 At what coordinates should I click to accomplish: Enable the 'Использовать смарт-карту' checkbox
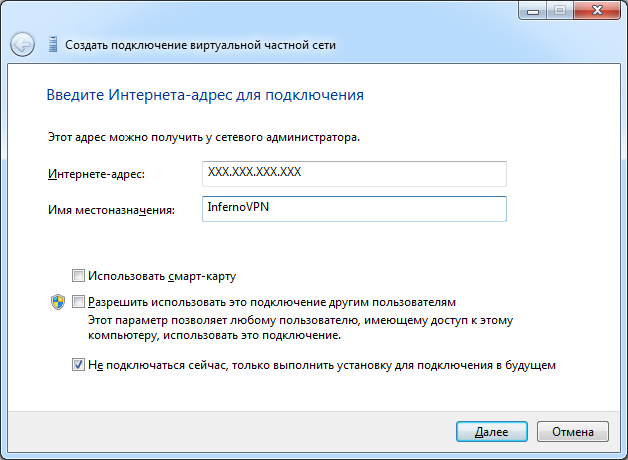pyautogui.click(x=78, y=275)
